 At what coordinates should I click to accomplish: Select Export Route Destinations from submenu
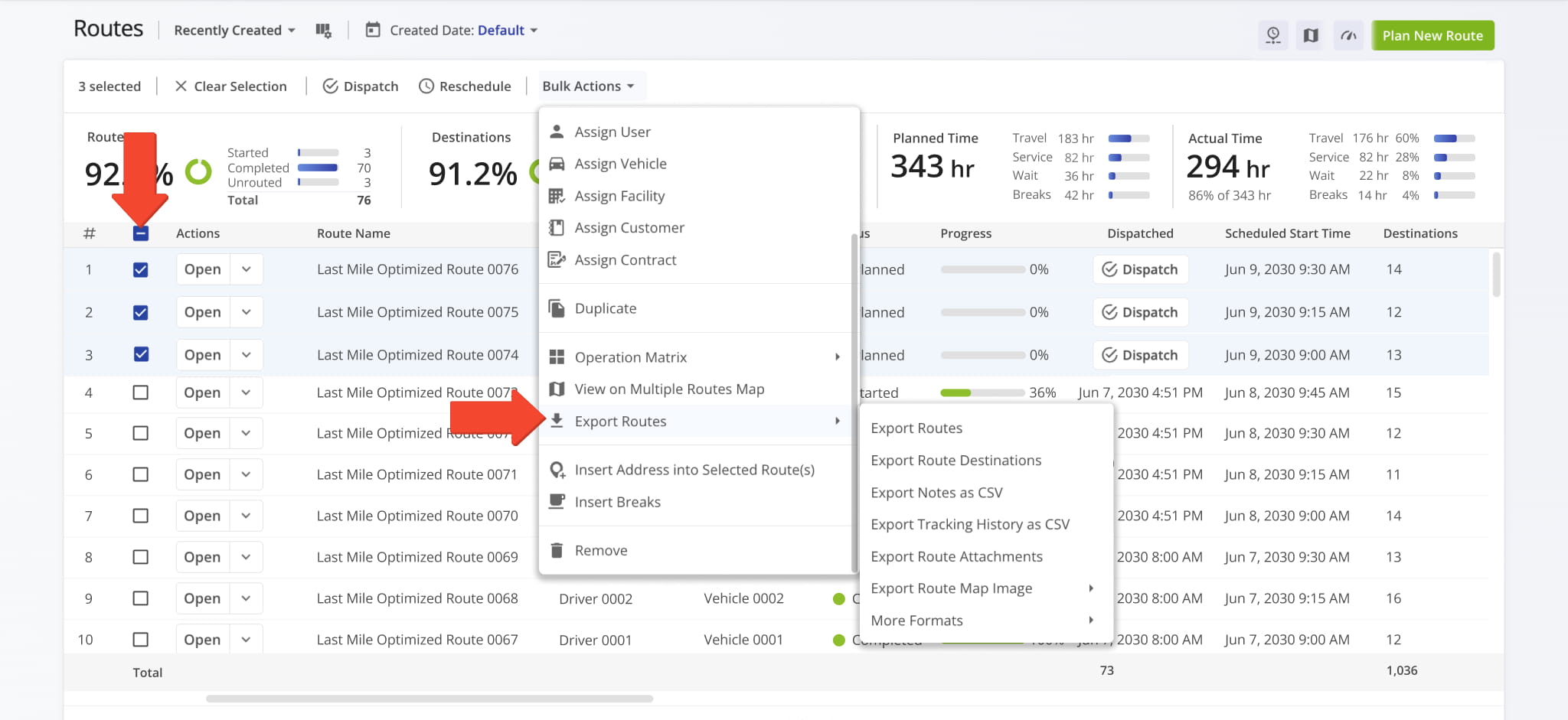955,460
